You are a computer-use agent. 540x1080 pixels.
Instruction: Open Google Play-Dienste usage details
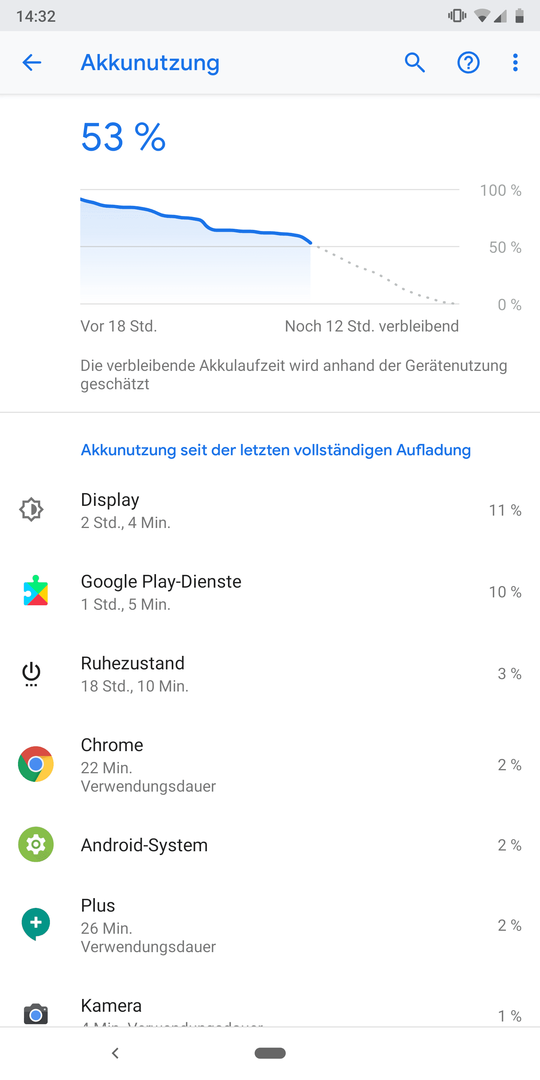coord(270,592)
